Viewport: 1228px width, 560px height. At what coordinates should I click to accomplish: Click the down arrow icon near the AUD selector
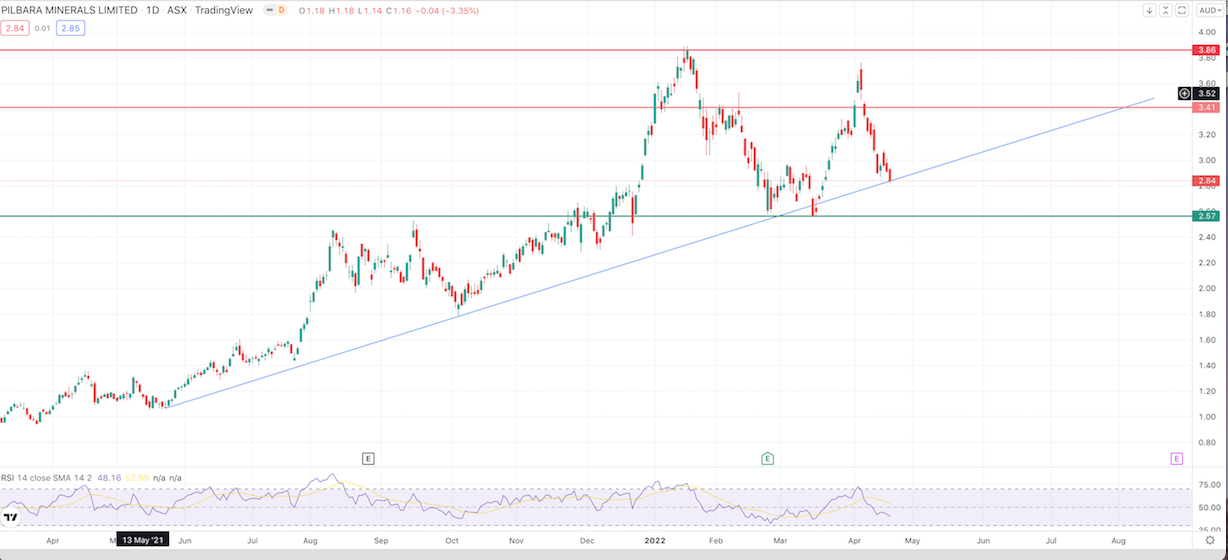pos(1150,10)
